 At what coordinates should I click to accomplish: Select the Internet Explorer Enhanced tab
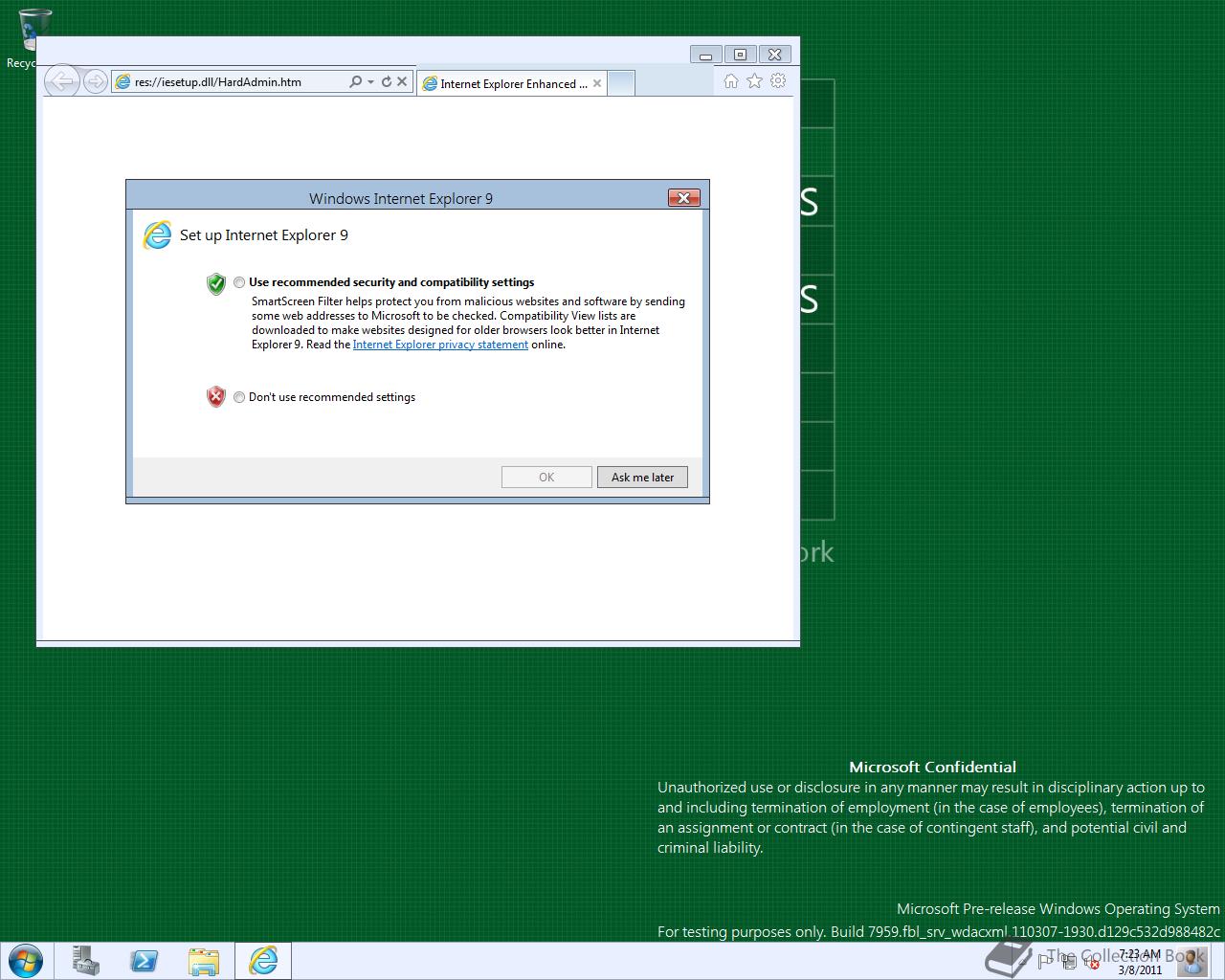[x=513, y=83]
